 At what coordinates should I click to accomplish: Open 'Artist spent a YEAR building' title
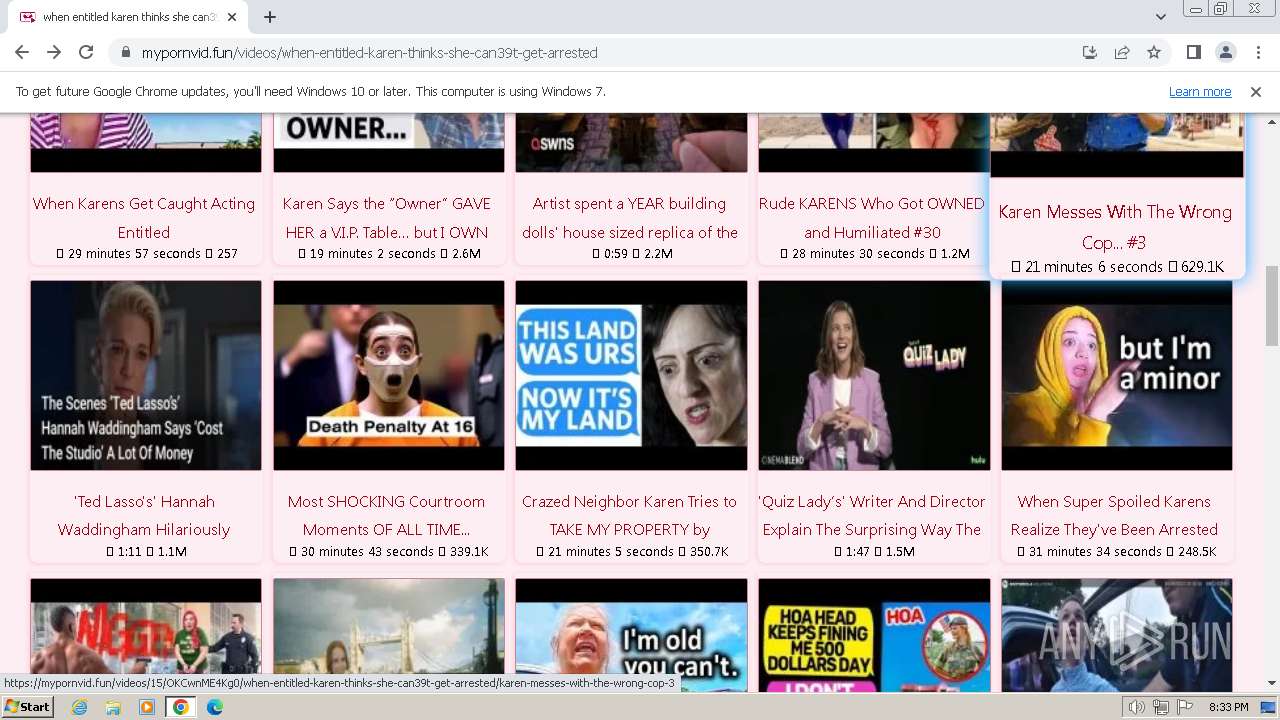[x=630, y=217]
